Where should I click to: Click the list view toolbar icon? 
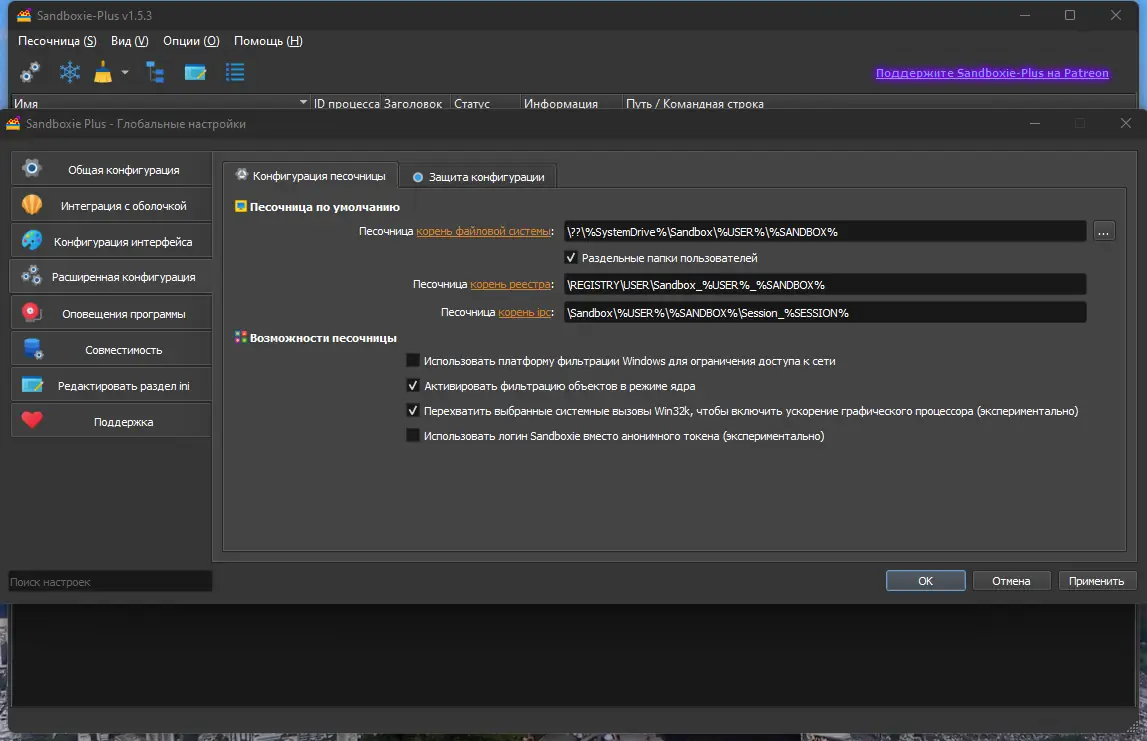(x=235, y=72)
